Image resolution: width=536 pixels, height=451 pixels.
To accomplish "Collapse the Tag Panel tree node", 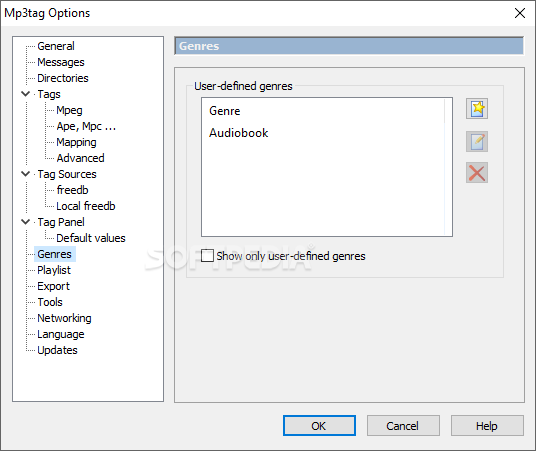I will (x=25, y=222).
